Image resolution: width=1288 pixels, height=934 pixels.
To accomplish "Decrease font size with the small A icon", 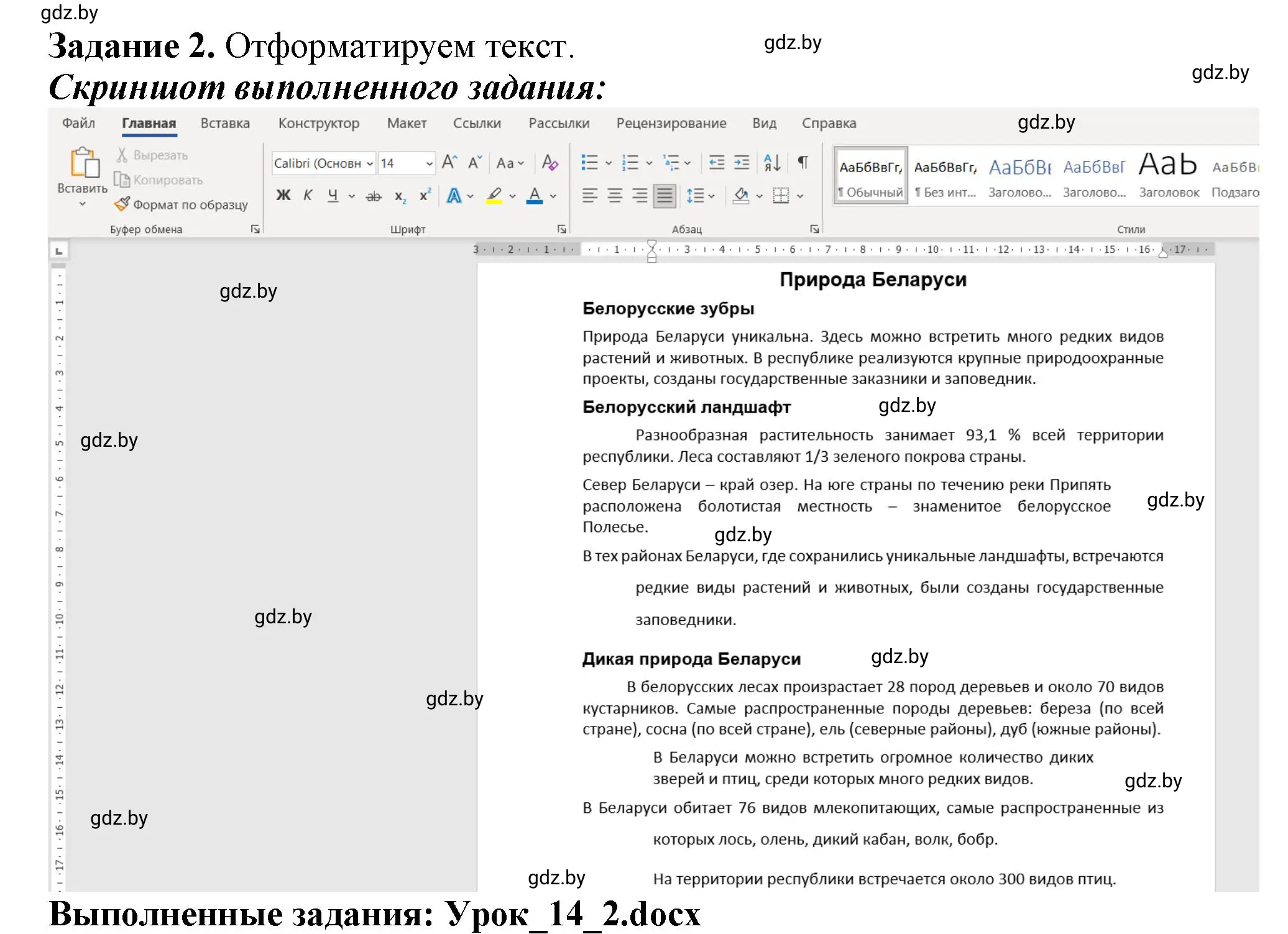I will [x=475, y=163].
